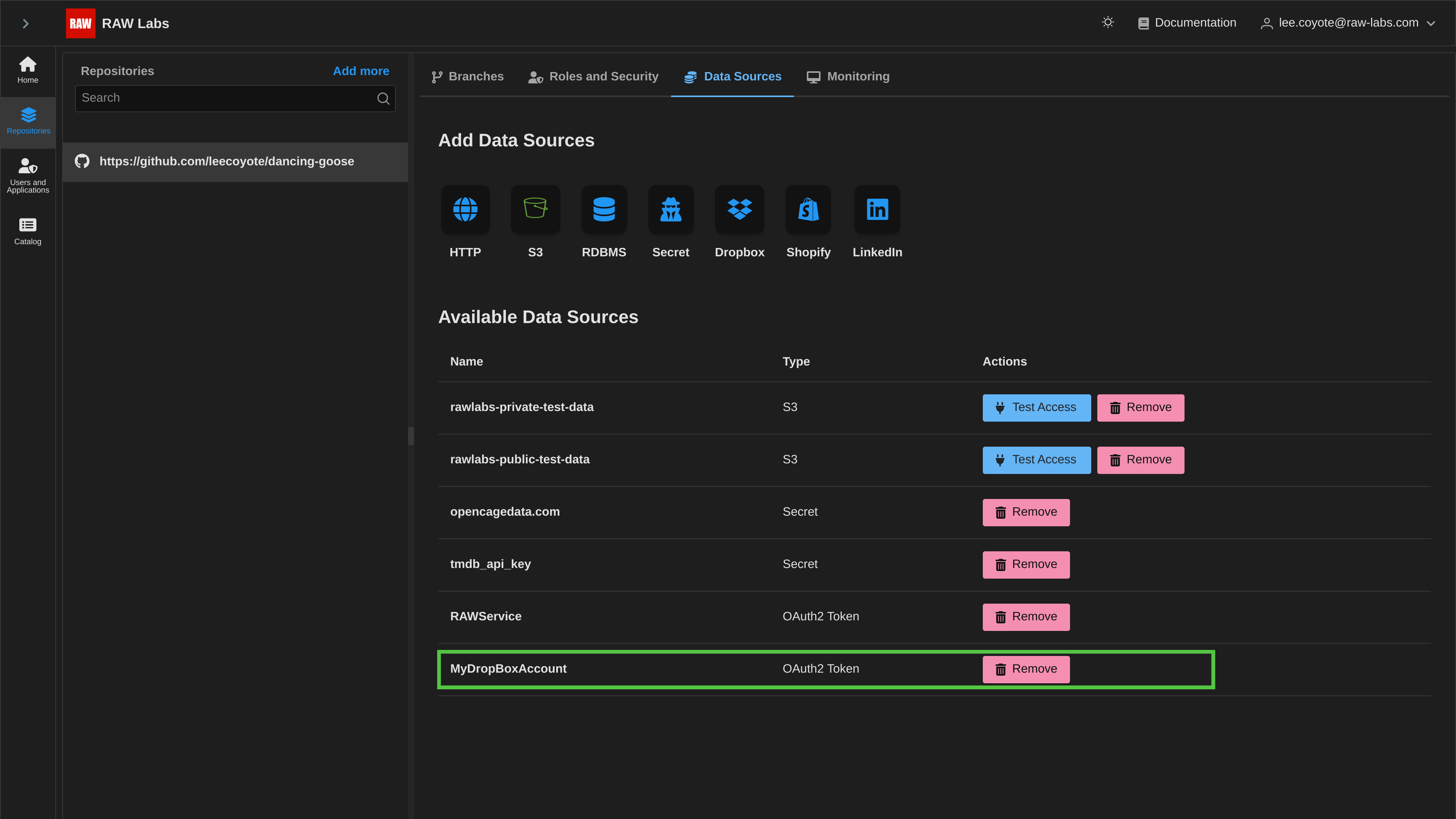Test Access for rawlabs-public-test-data

coord(1037,460)
